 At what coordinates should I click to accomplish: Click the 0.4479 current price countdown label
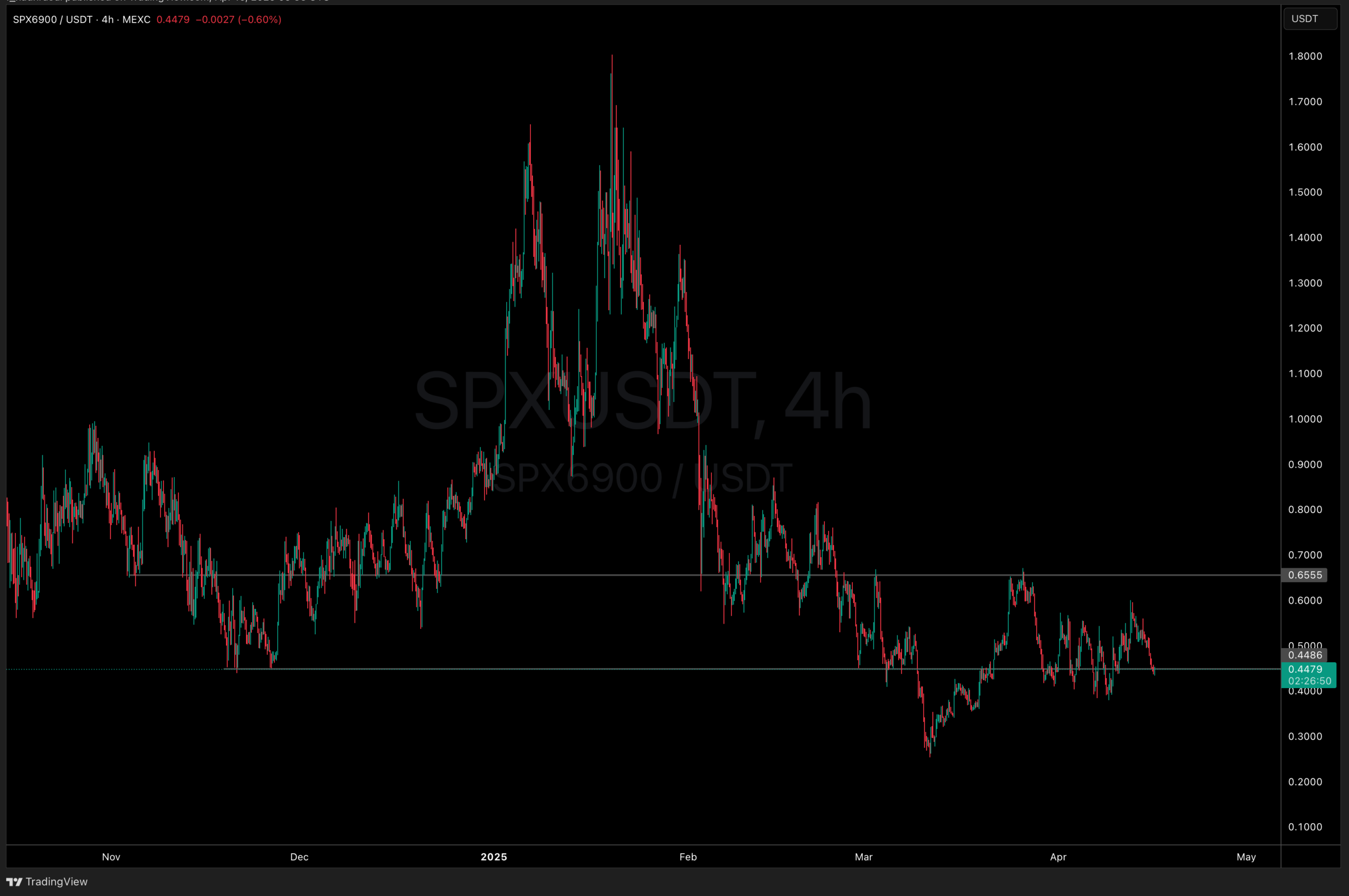(x=1309, y=675)
